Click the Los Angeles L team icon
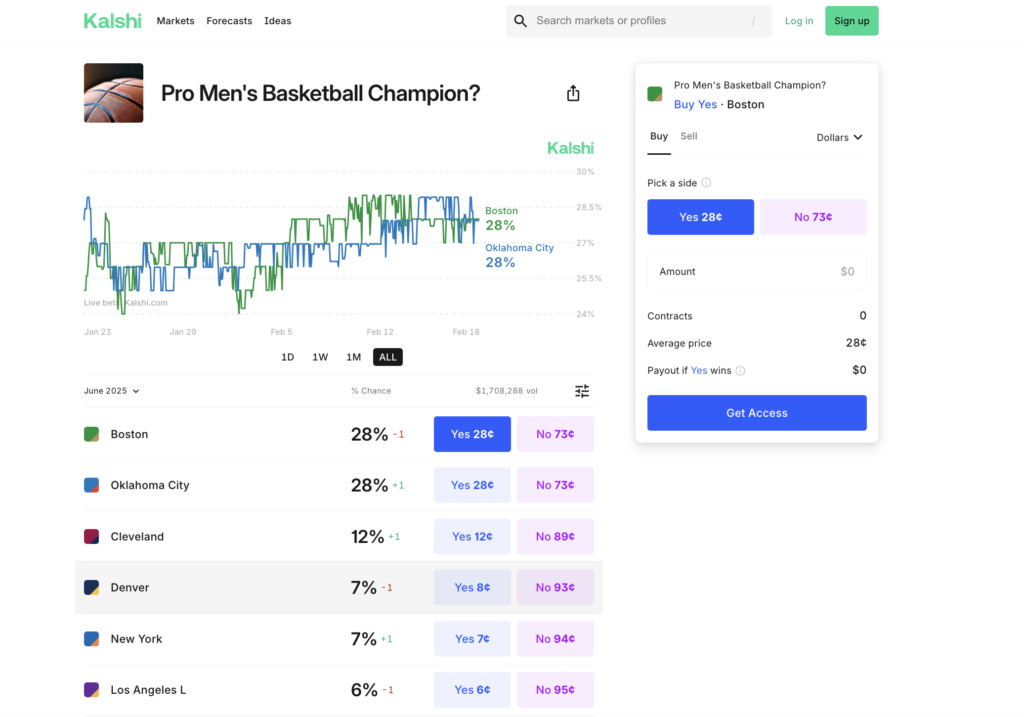1024x717 pixels. tap(91, 690)
